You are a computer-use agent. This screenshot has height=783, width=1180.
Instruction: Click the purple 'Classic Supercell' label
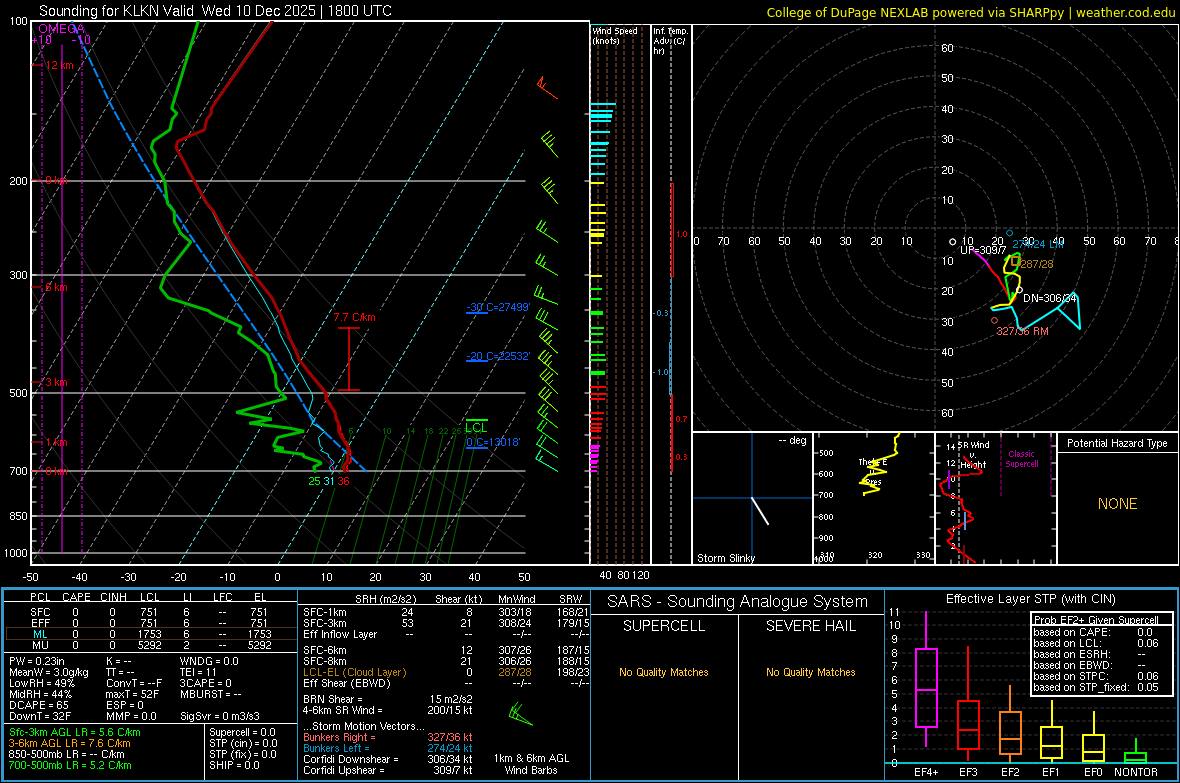point(1022,459)
